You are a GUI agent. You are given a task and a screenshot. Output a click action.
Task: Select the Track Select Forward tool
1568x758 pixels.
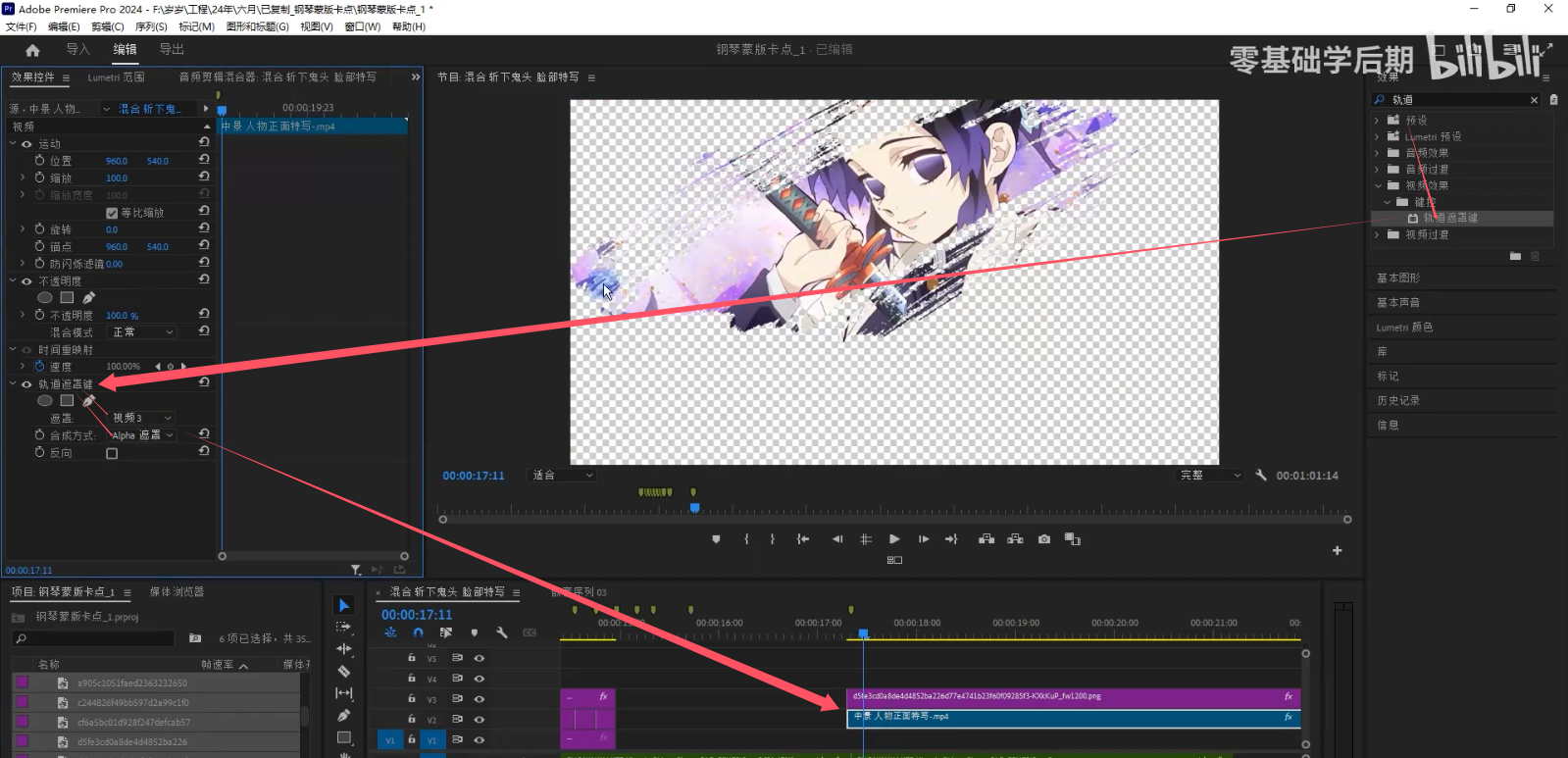point(344,627)
